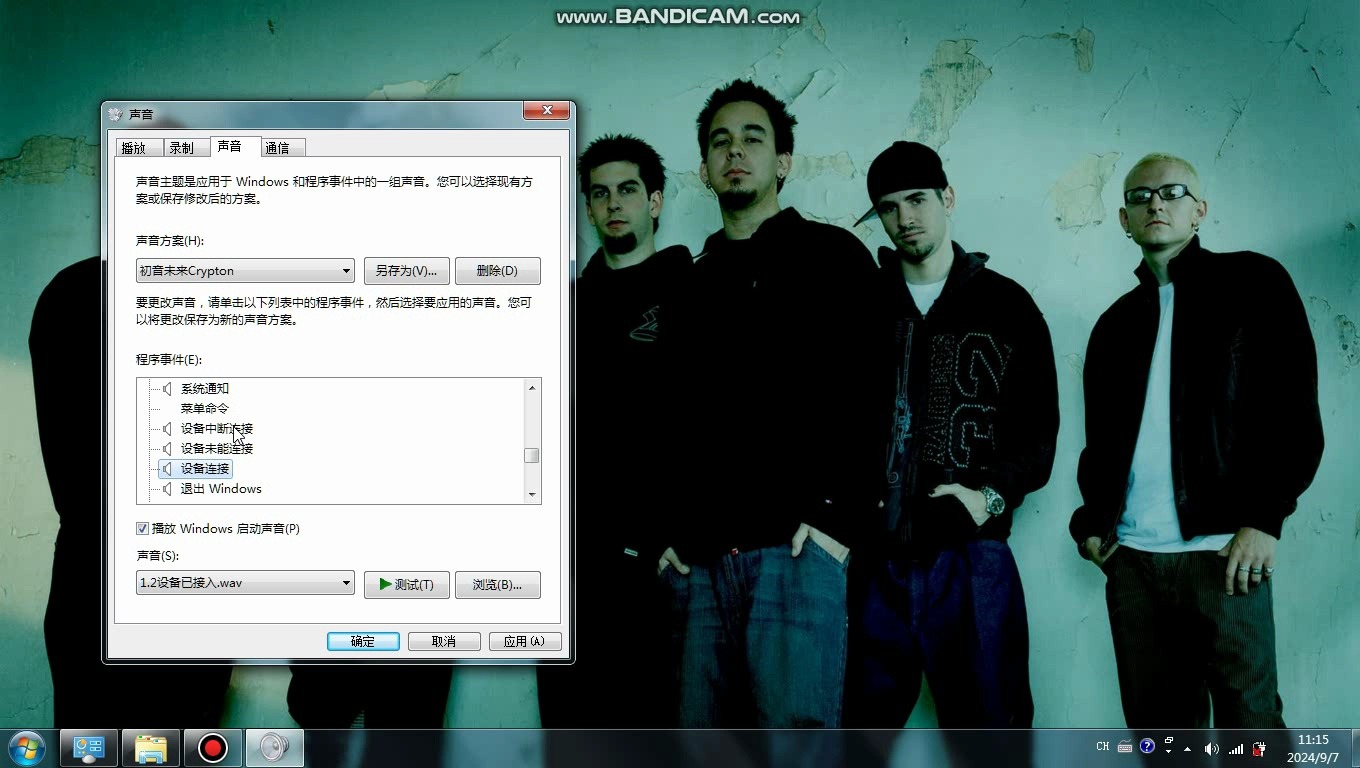Click the volume speaker icon in system tray
The height and width of the screenshot is (768, 1360).
coord(1211,748)
